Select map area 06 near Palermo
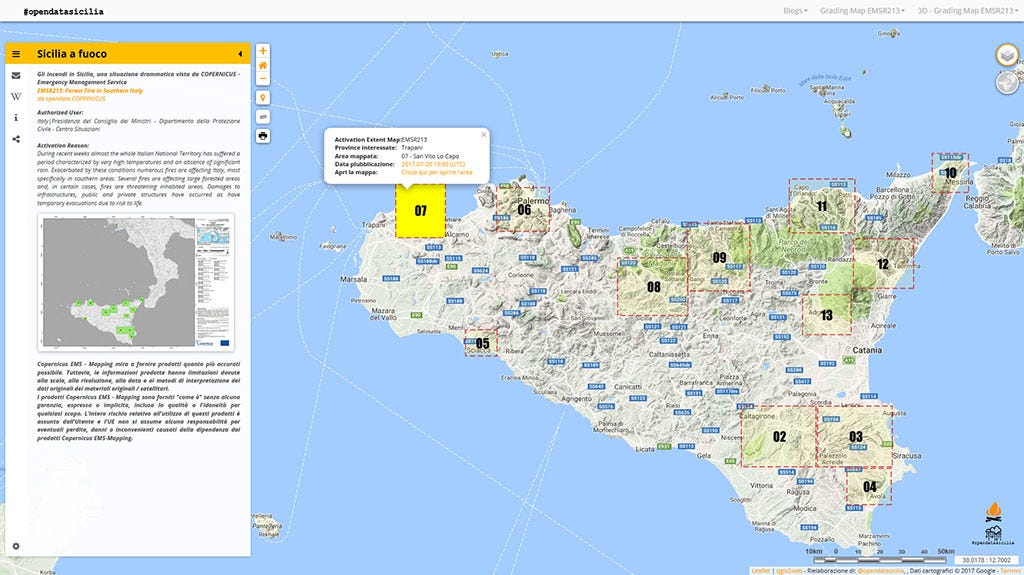Image resolution: width=1024 pixels, height=575 pixels. coord(523,209)
